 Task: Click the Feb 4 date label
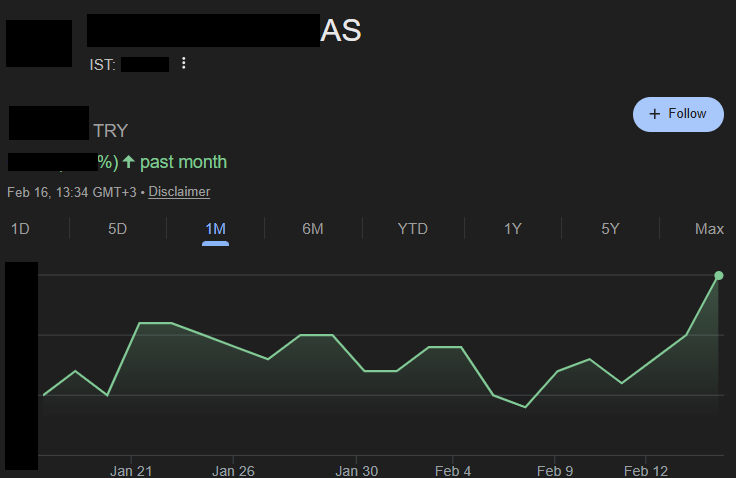point(453,470)
